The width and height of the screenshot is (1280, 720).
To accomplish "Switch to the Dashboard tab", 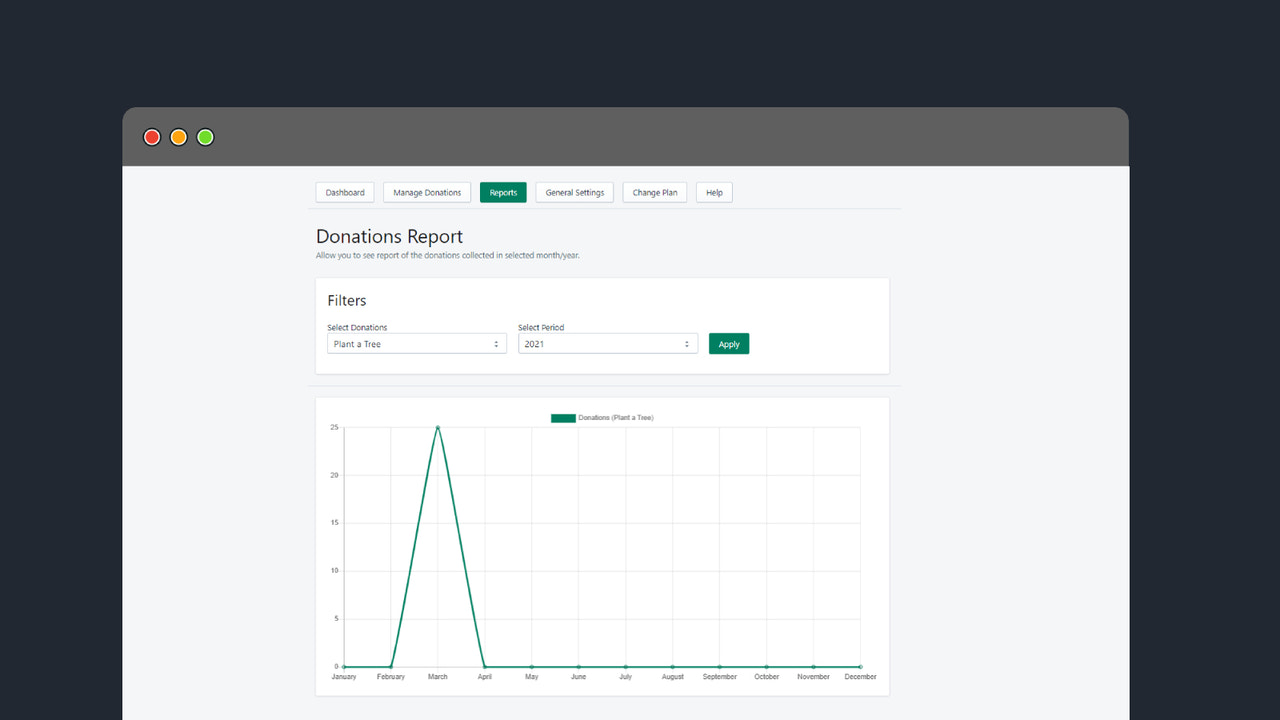I will click(344, 192).
